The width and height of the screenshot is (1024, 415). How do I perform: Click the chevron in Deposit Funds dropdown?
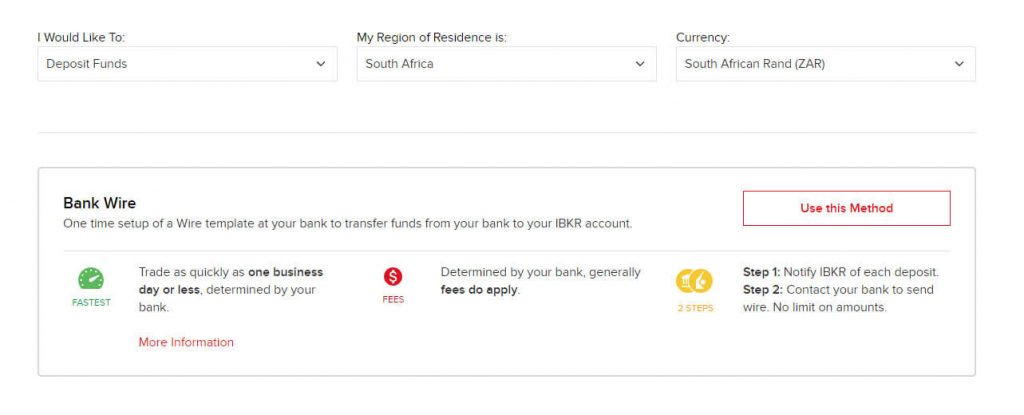pos(321,64)
